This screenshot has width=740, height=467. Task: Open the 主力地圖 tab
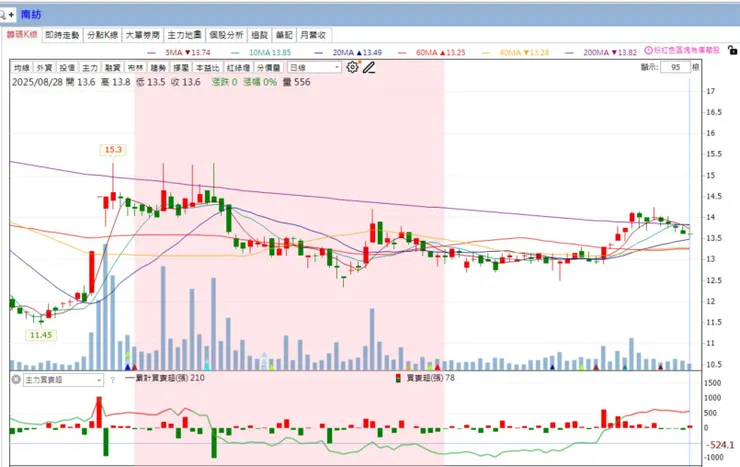[185, 35]
